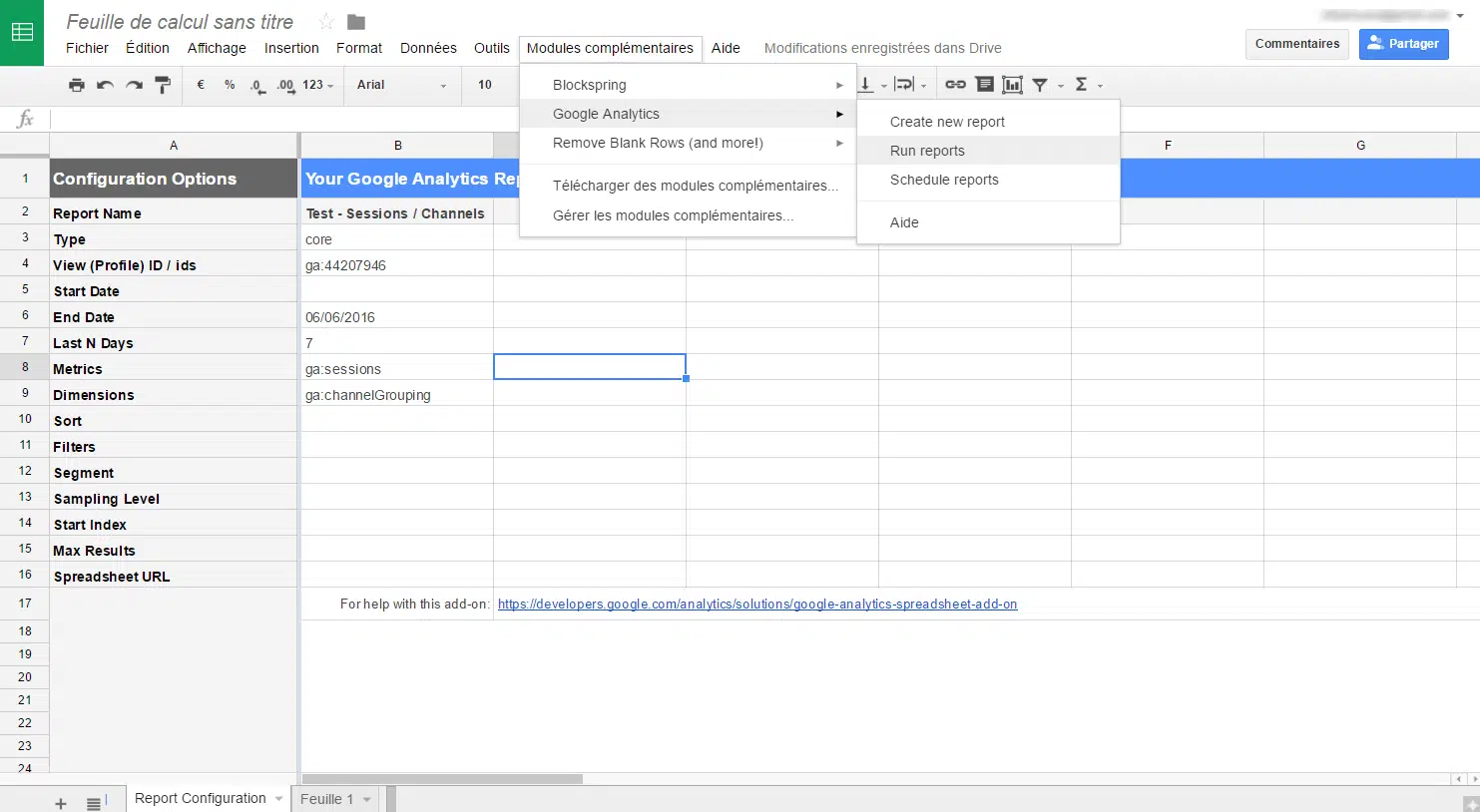Click the insert comment icon

[x=984, y=85]
